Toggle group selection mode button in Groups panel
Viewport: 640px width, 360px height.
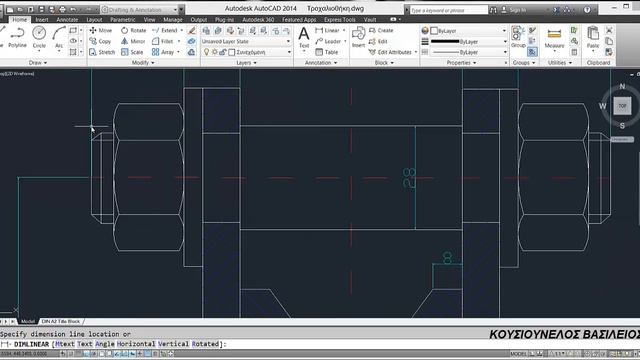tap(532, 52)
